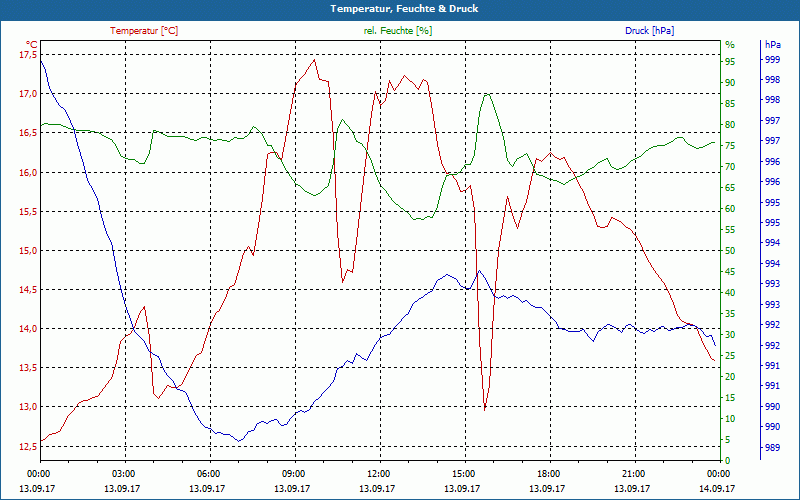Click green humidity axis value '15'
This screenshot has width=800, height=500.
click(730, 397)
